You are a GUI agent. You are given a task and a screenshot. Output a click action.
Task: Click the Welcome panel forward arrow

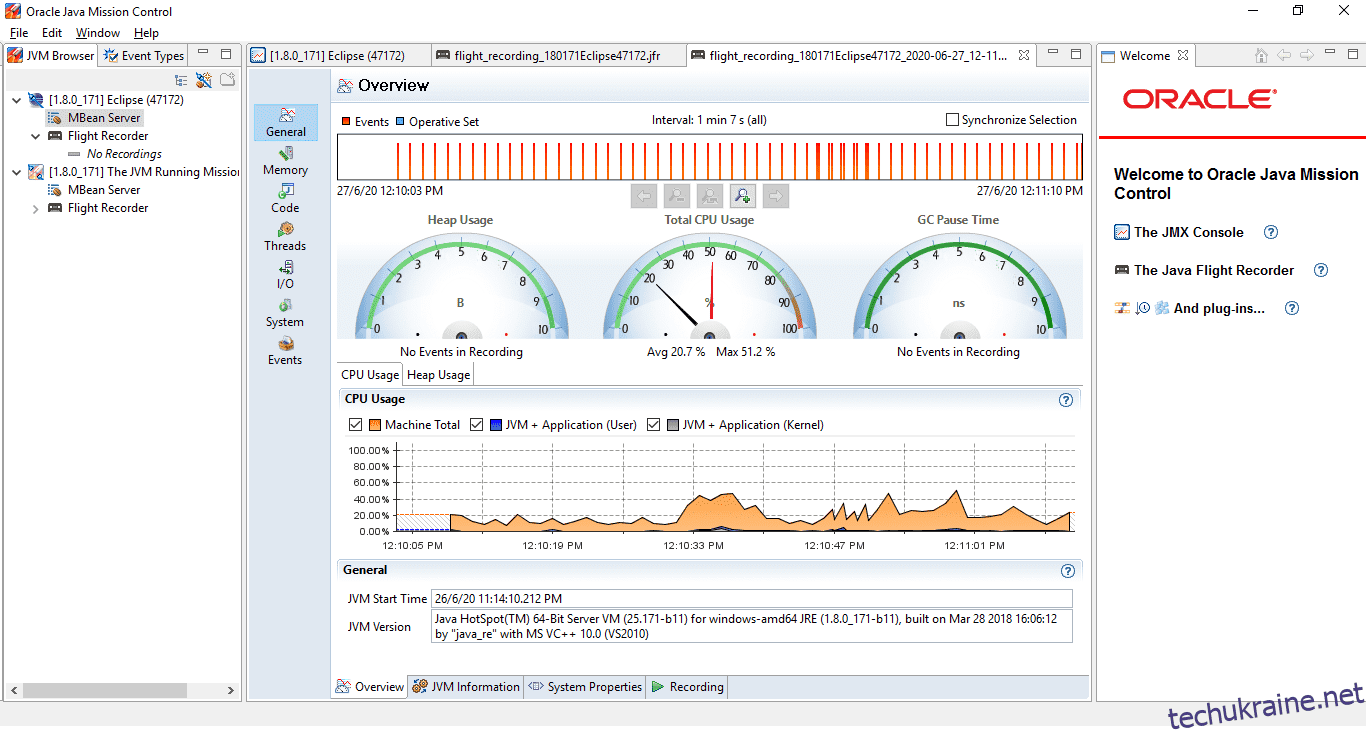tap(1307, 56)
